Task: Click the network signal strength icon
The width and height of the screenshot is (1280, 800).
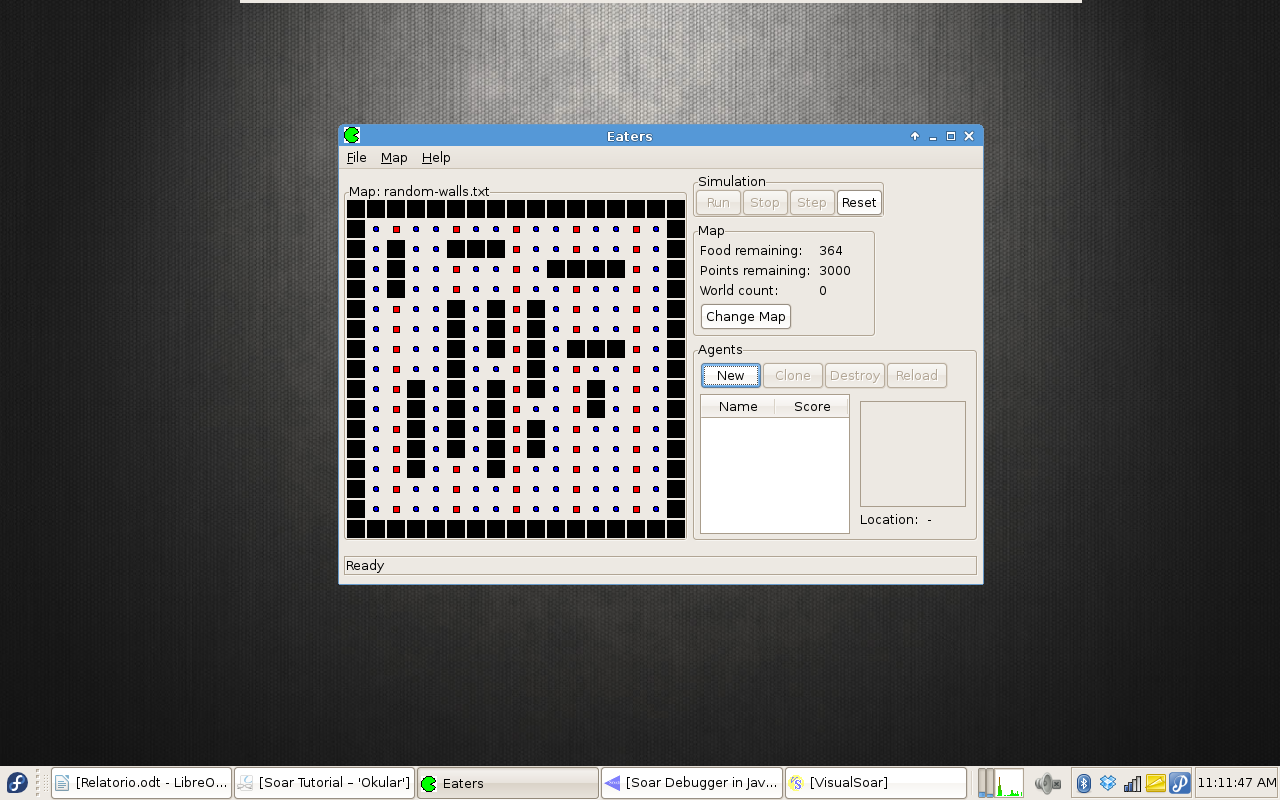Action: [x=1132, y=783]
